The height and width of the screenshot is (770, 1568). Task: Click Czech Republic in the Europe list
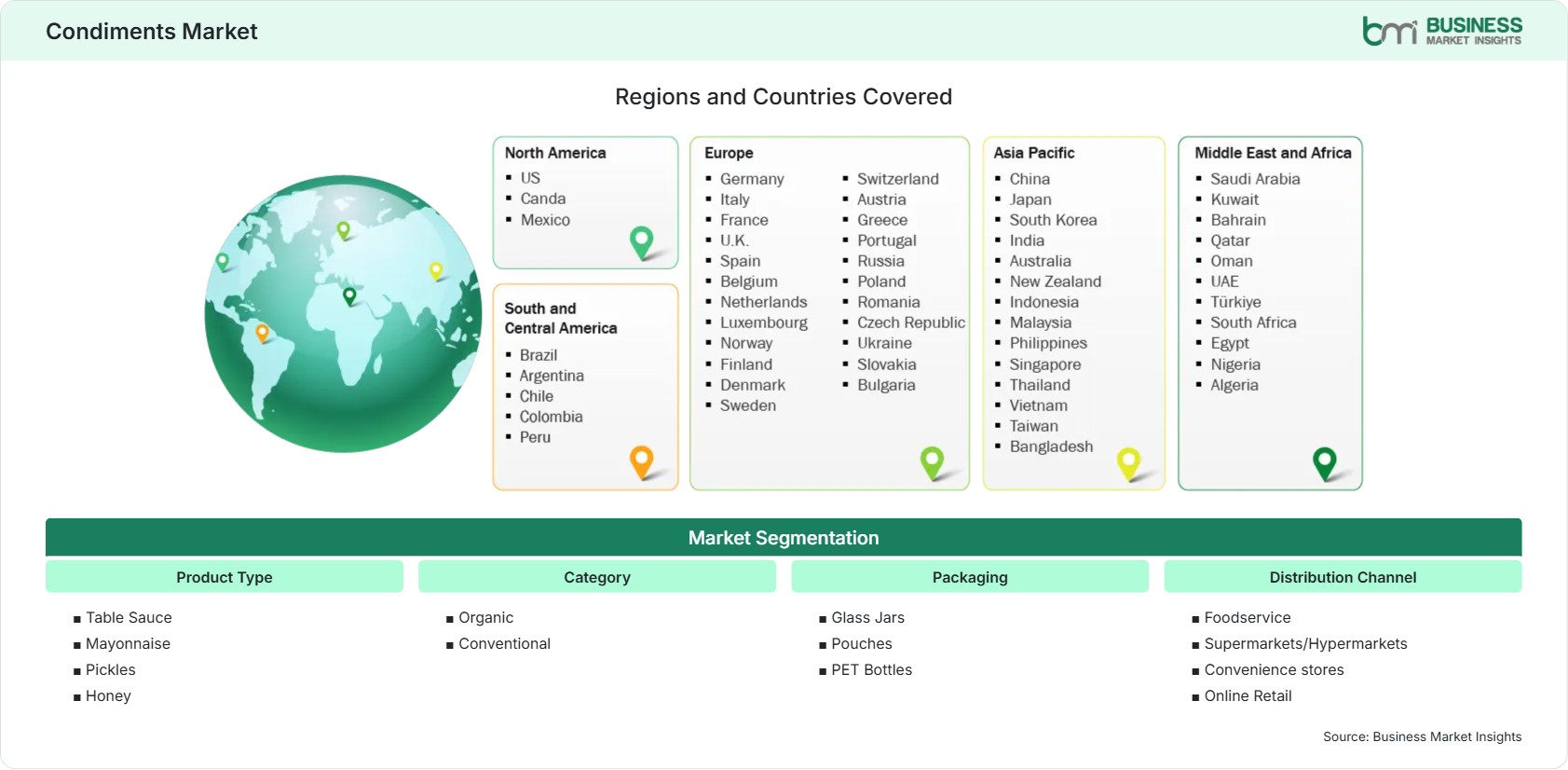click(x=911, y=323)
